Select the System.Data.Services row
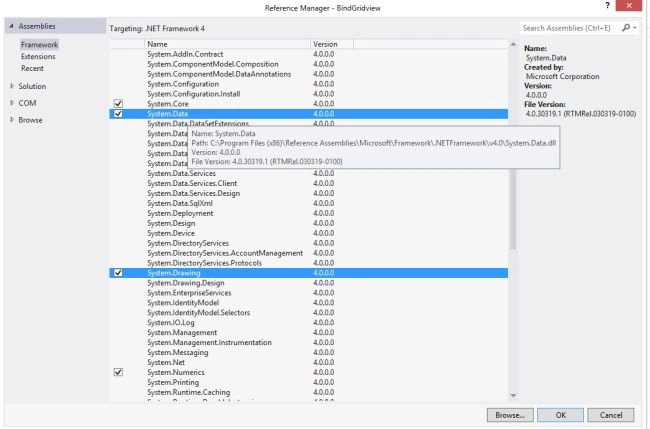Image resolution: width=650 pixels, height=429 pixels. (x=308, y=173)
